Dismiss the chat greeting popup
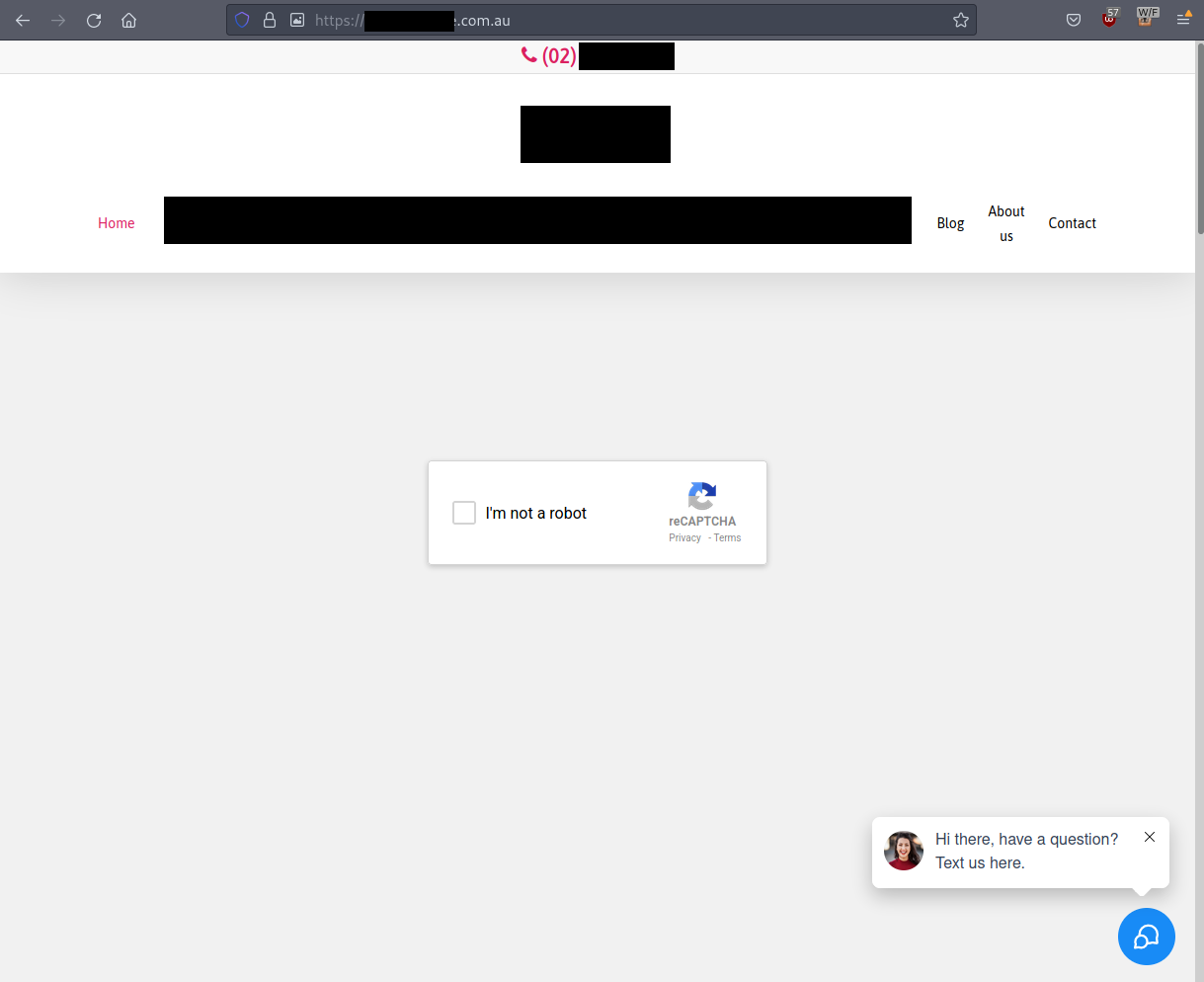The image size is (1204, 982). (x=1150, y=837)
